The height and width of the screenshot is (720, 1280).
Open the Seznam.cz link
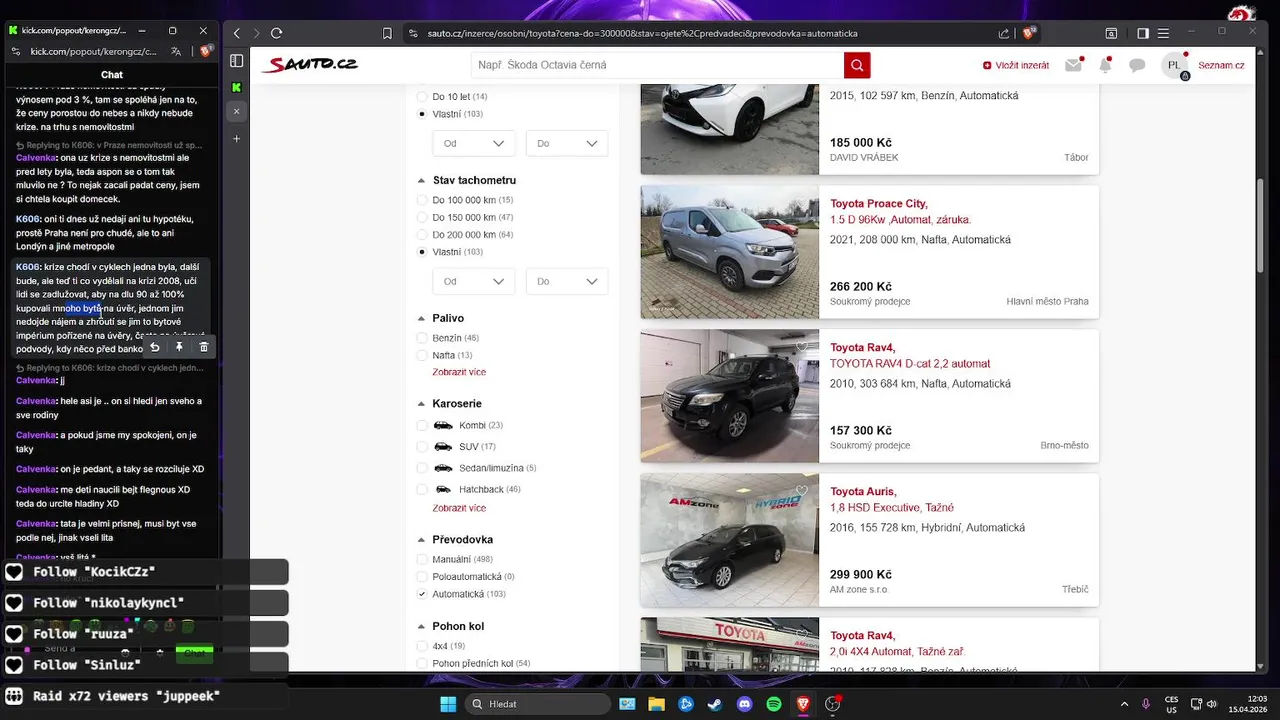pyautogui.click(x=1221, y=65)
